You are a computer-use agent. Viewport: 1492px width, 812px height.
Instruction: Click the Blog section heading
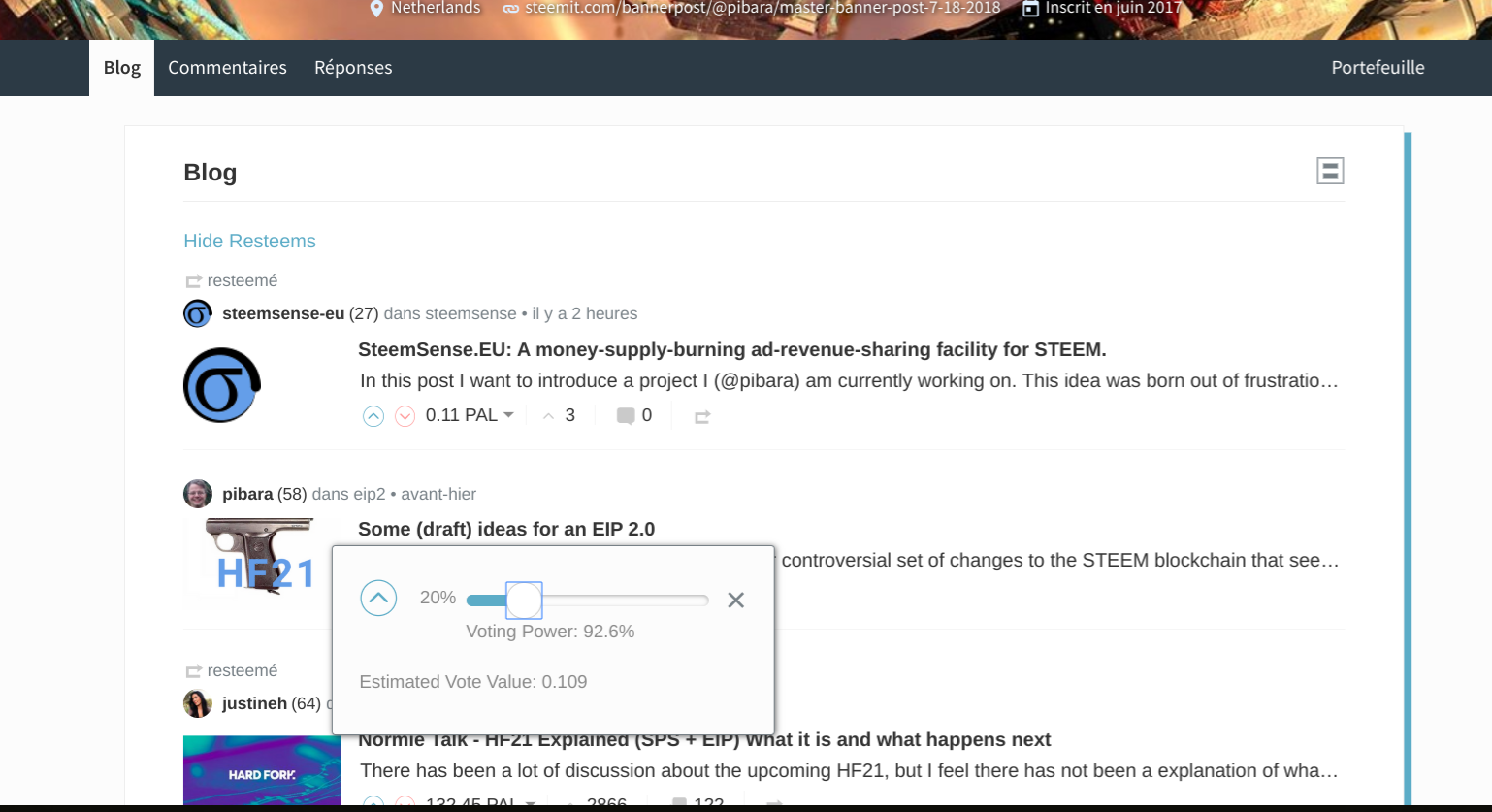coord(211,172)
